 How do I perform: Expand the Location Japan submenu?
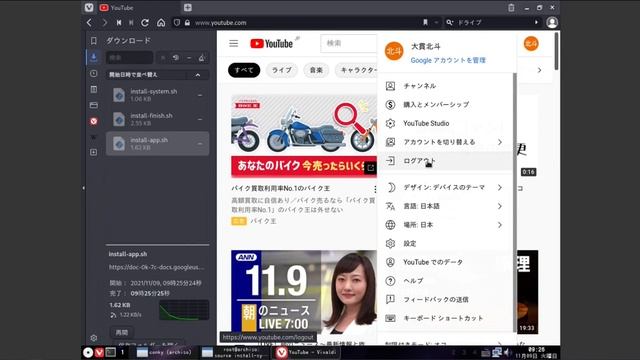click(500, 225)
